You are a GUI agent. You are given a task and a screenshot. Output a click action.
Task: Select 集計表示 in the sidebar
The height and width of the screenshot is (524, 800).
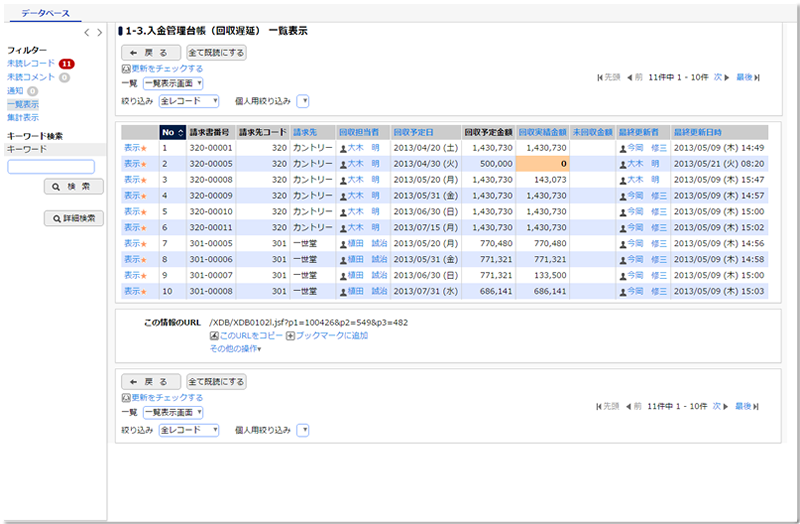[x=23, y=117]
